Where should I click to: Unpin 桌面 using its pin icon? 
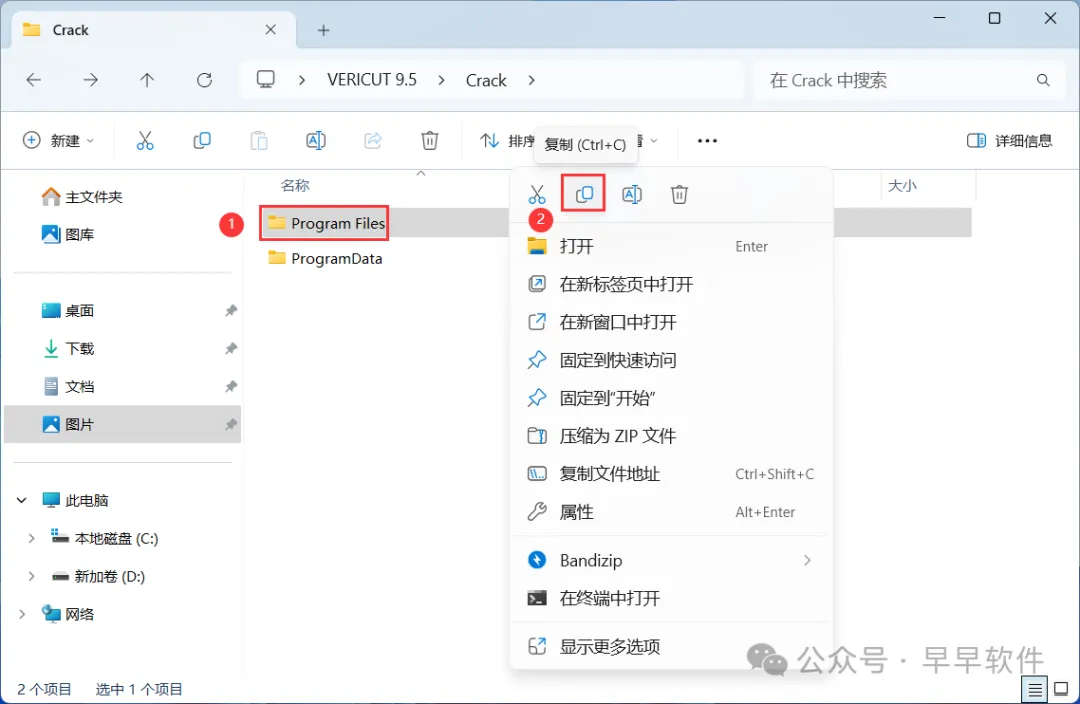click(231, 311)
